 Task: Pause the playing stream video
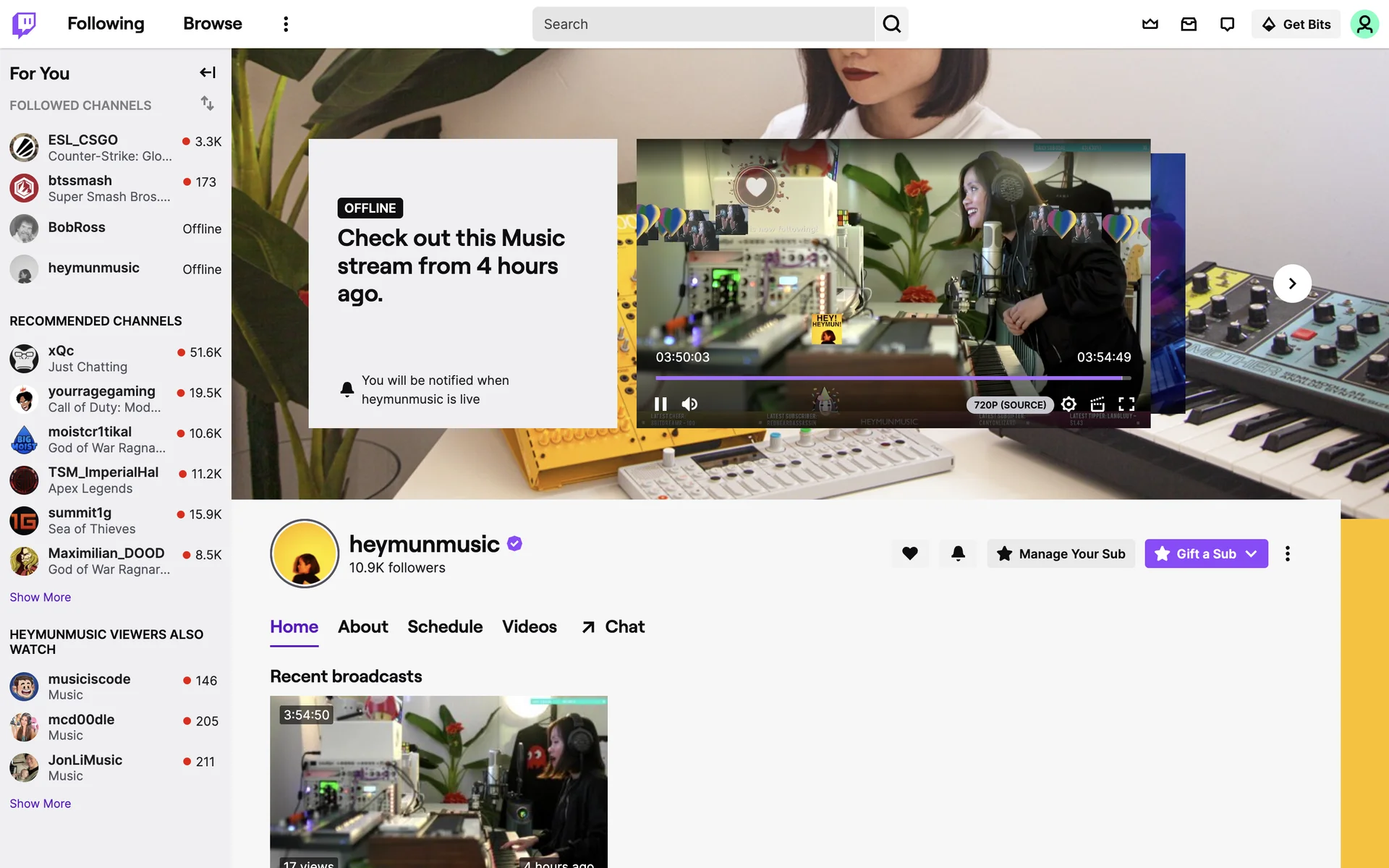pos(660,404)
